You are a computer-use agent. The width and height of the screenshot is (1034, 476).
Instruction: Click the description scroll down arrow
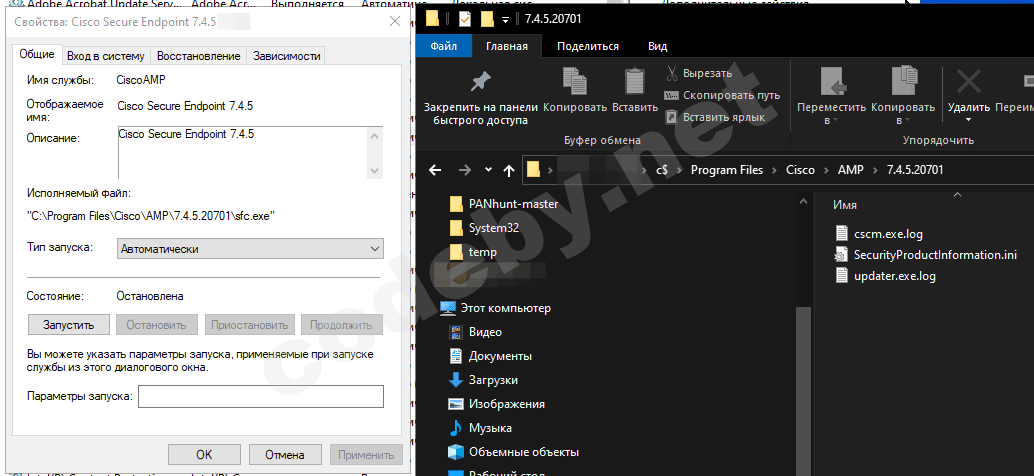pos(375,170)
